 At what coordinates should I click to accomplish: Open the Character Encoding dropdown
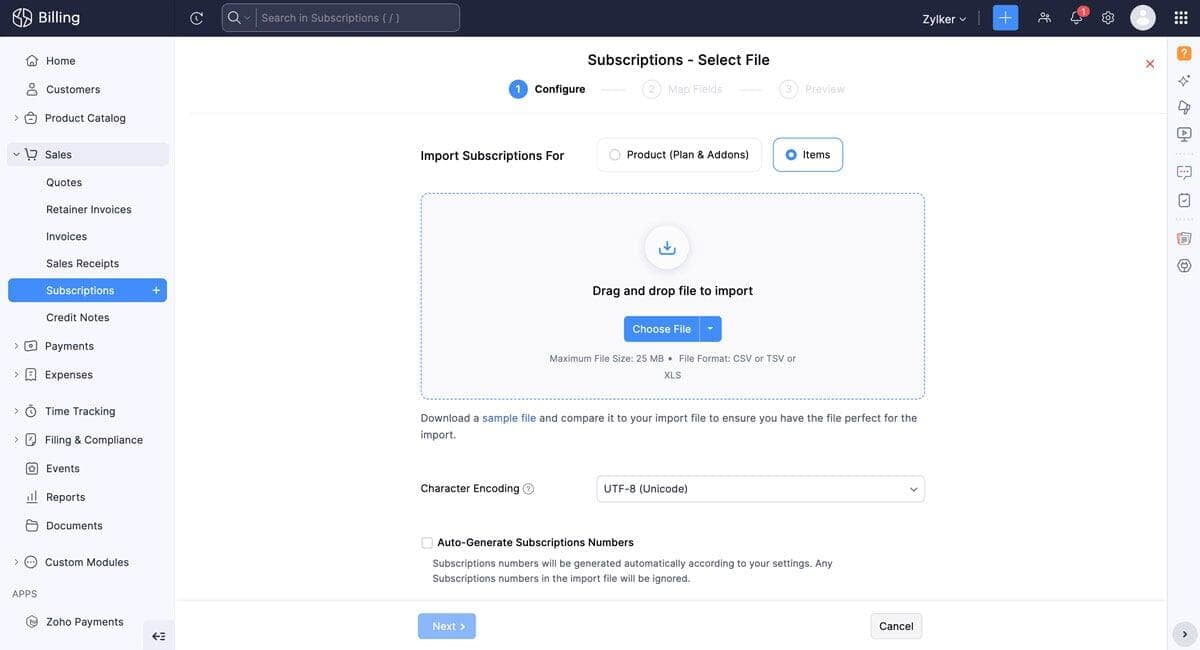pyautogui.click(x=760, y=489)
